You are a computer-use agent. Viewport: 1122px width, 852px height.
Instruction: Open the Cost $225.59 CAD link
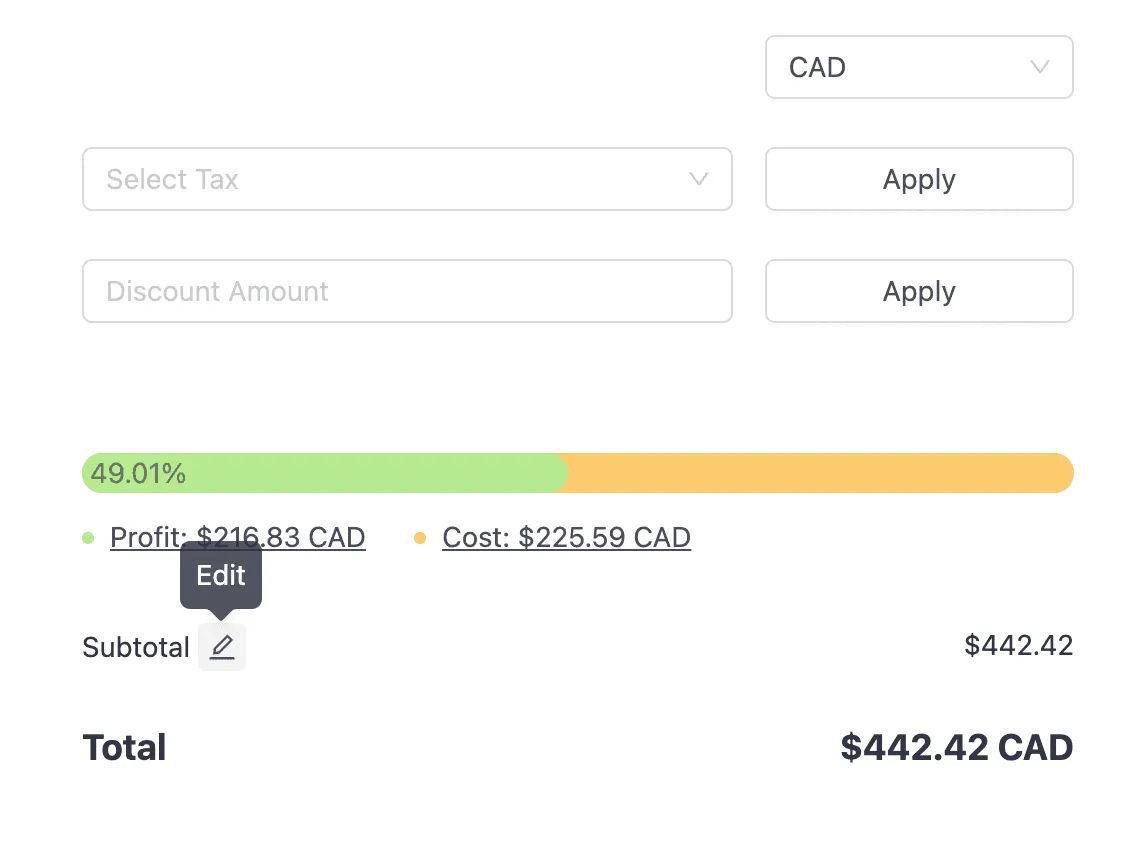click(566, 537)
